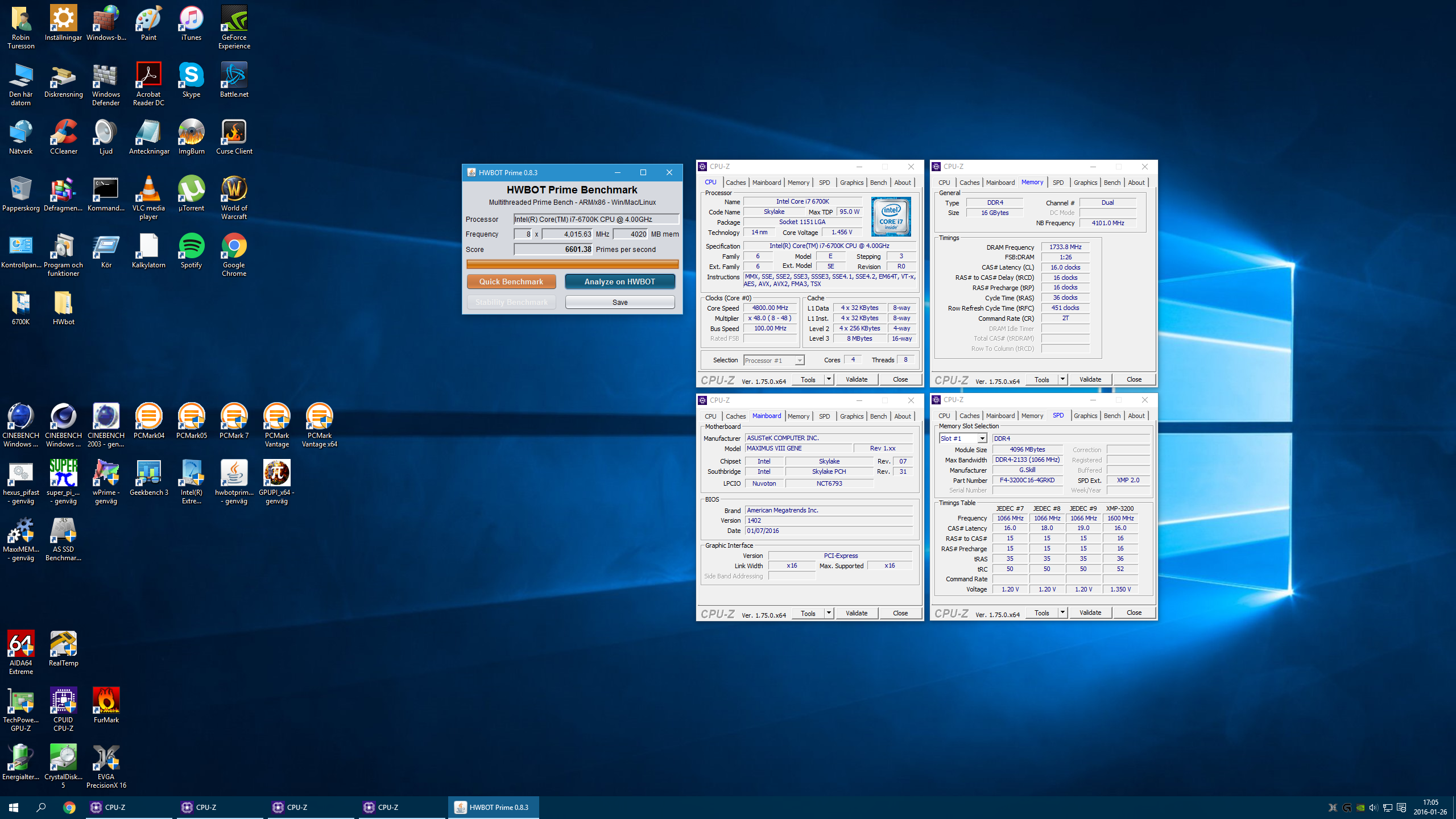Select the GPUPI_x64 shortcut icon
1456x819 pixels.
coord(276,482)
